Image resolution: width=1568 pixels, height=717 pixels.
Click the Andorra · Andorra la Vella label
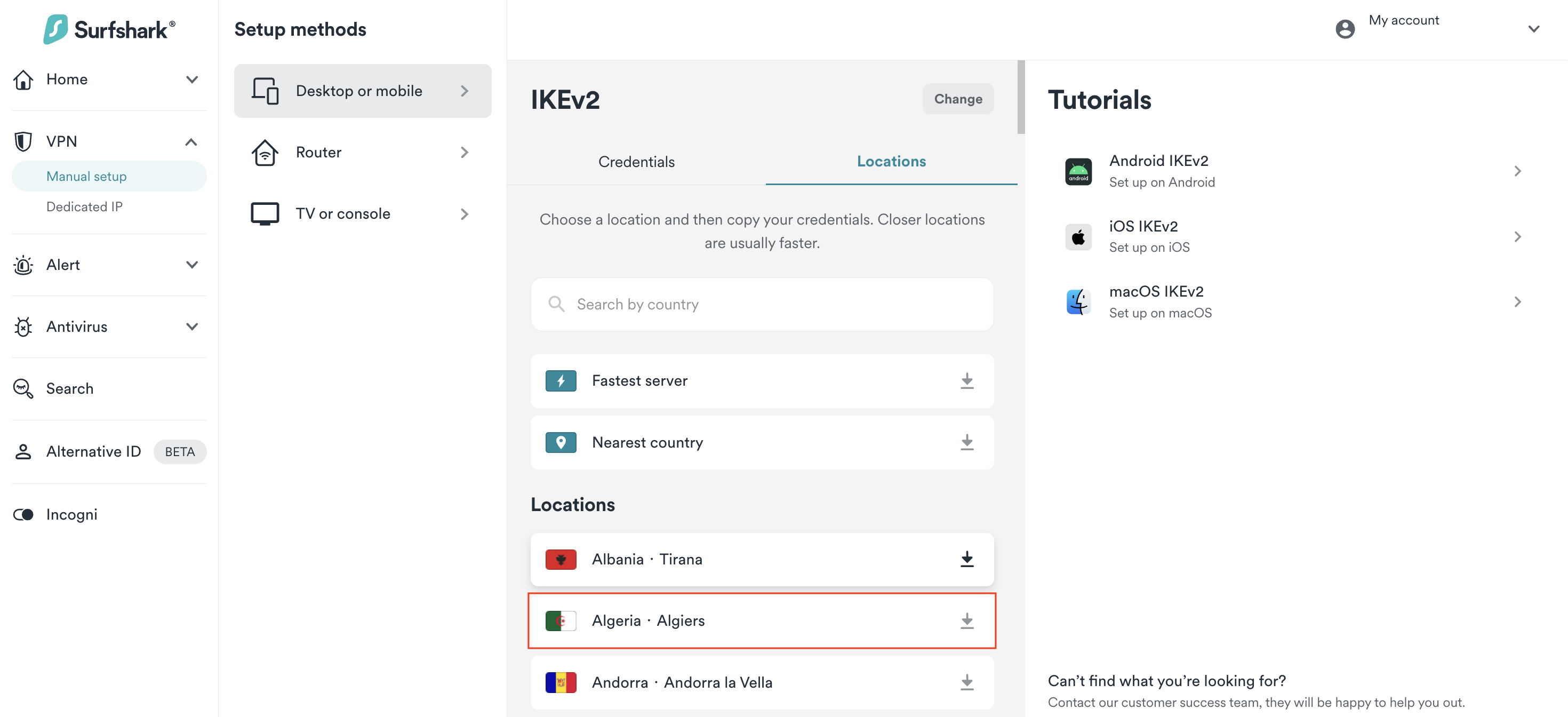[x=682, y=682]
